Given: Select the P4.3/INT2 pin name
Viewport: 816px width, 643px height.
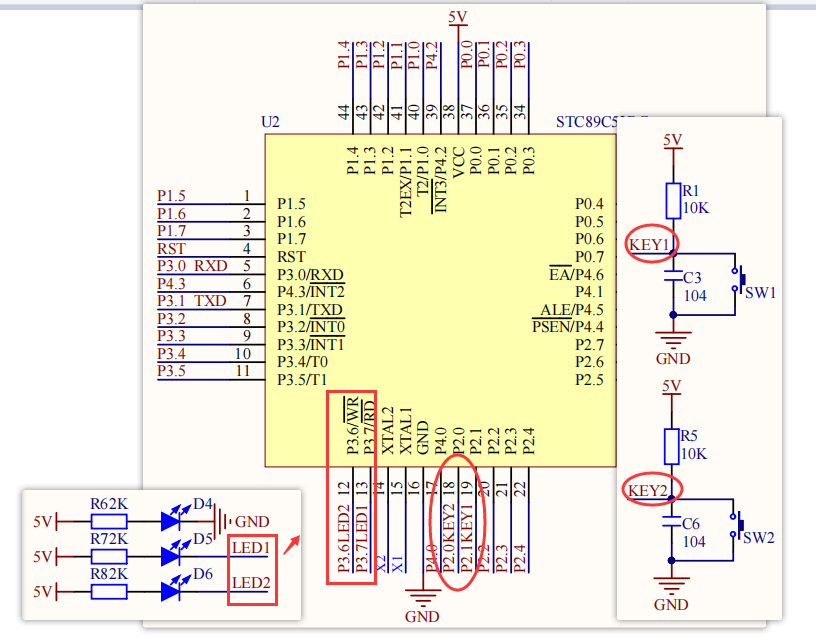Looking at the screenshot, I should [311, 292].
